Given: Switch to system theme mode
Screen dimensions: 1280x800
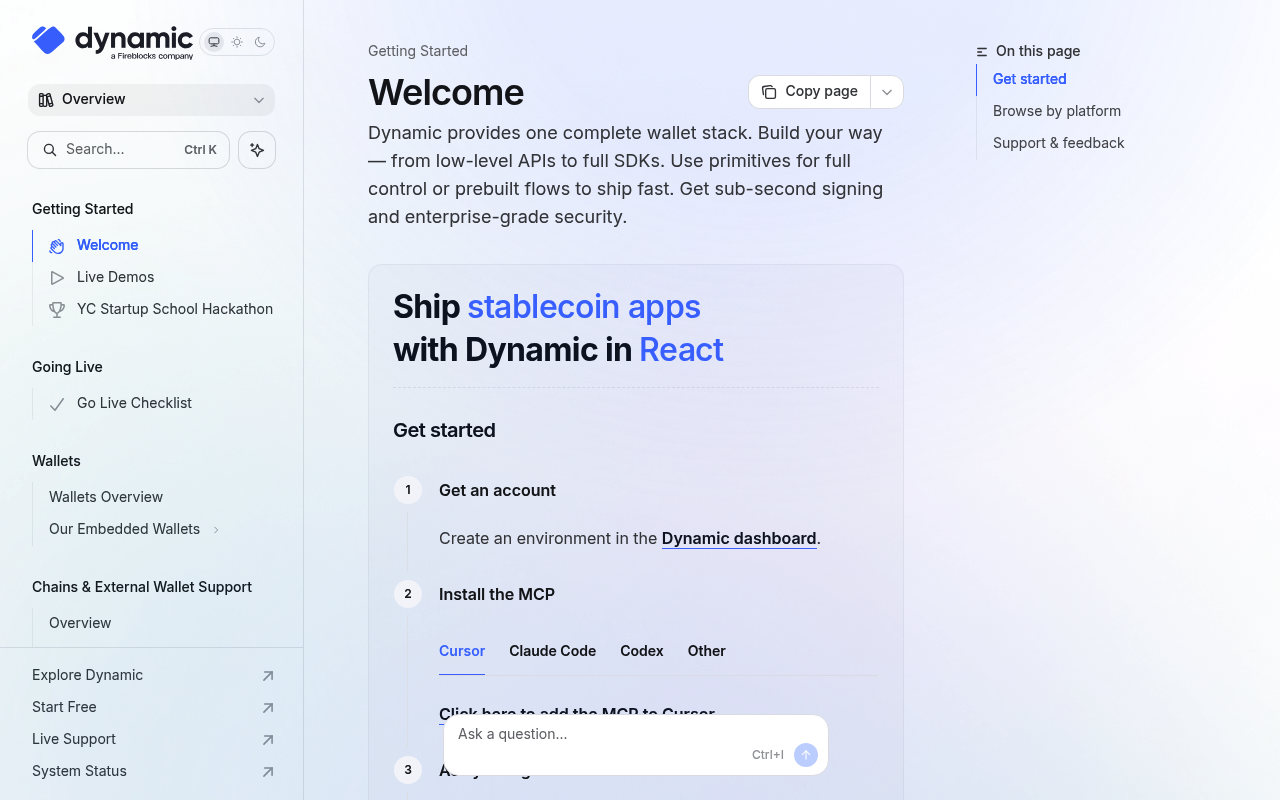Looking at the screenshot, I should click(x=214, y=42).
